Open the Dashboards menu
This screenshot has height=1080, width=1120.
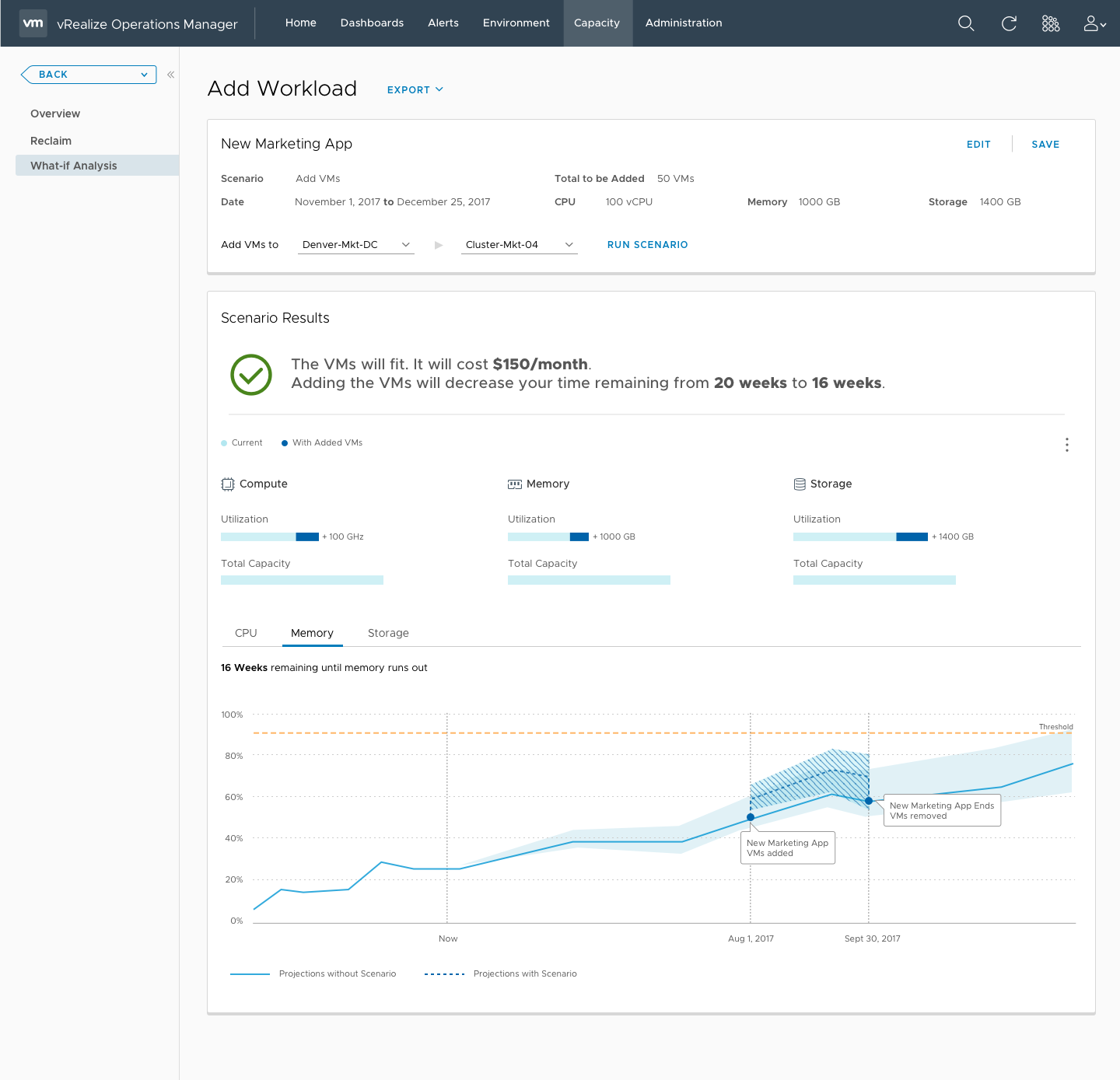tap(372, 23)
